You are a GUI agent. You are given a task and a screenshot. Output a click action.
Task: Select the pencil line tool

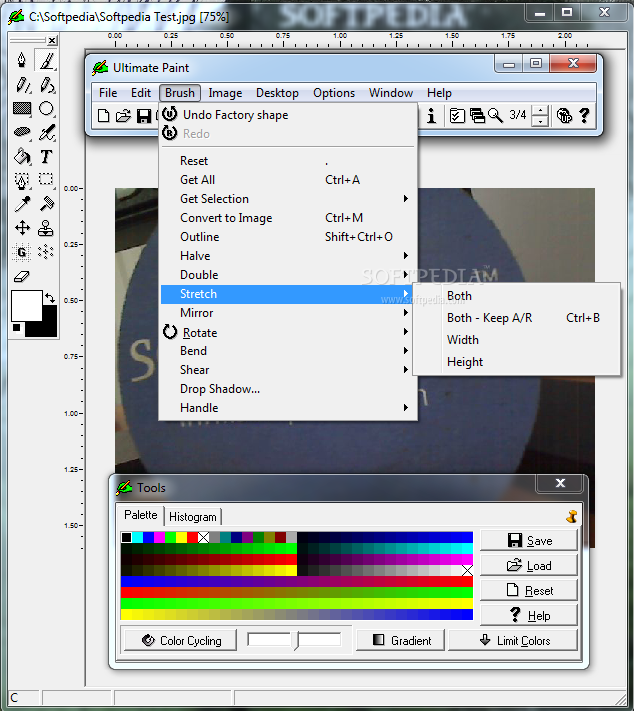[x=22, y=84]
